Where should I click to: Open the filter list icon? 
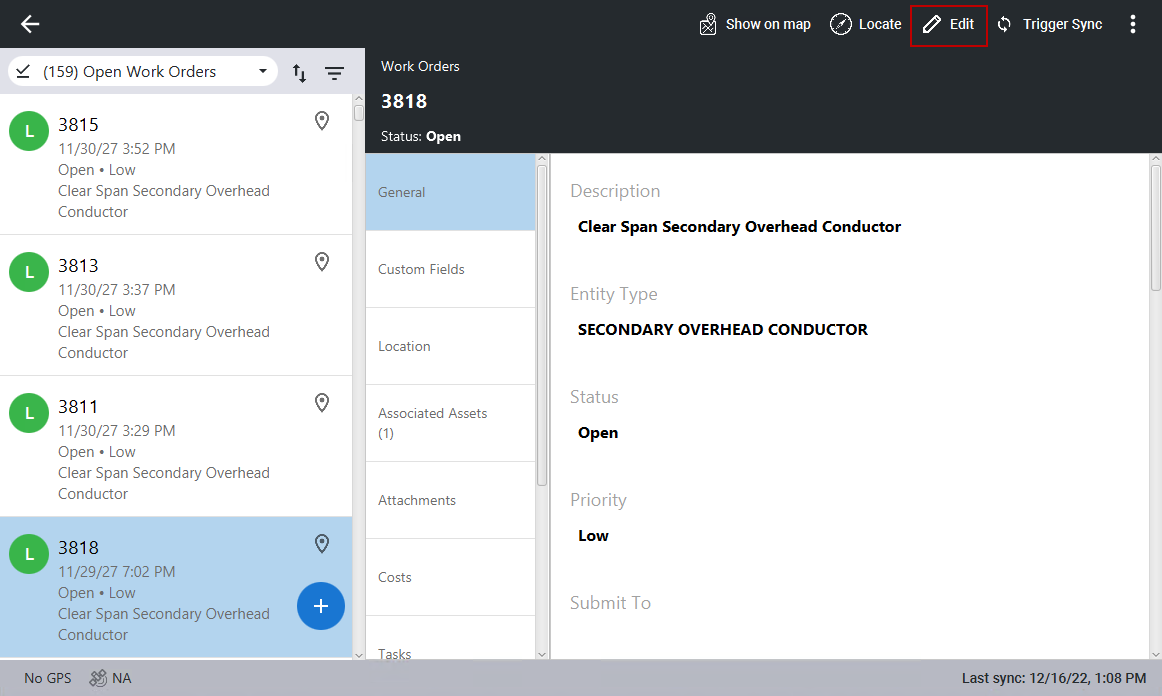coord(334,73)
